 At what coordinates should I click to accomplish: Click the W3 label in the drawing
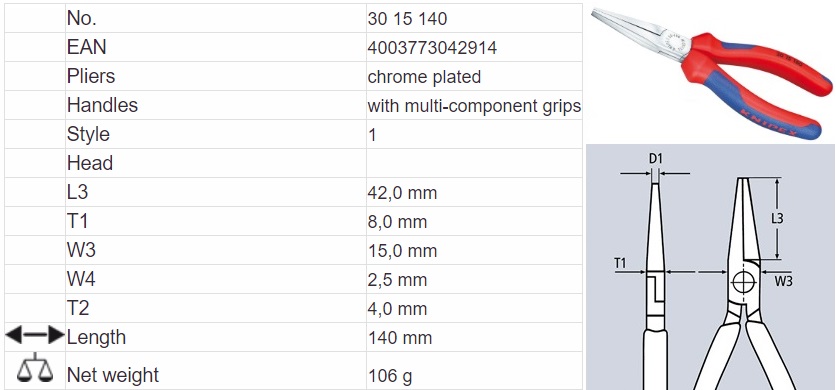click(x=783, y=281)
